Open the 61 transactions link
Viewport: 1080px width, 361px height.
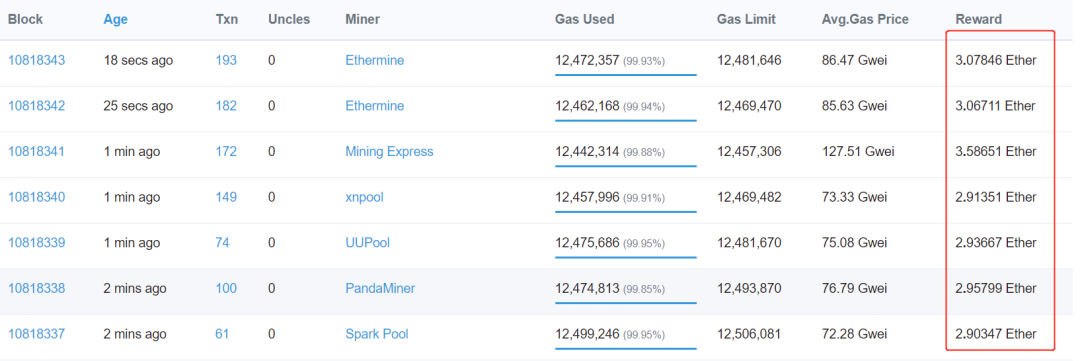pos(222,334)
